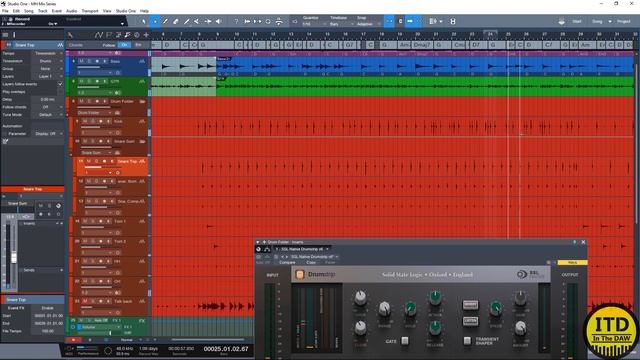
Task: Open the Timestretch dropdown in inspector
Action: pos(47,61)
